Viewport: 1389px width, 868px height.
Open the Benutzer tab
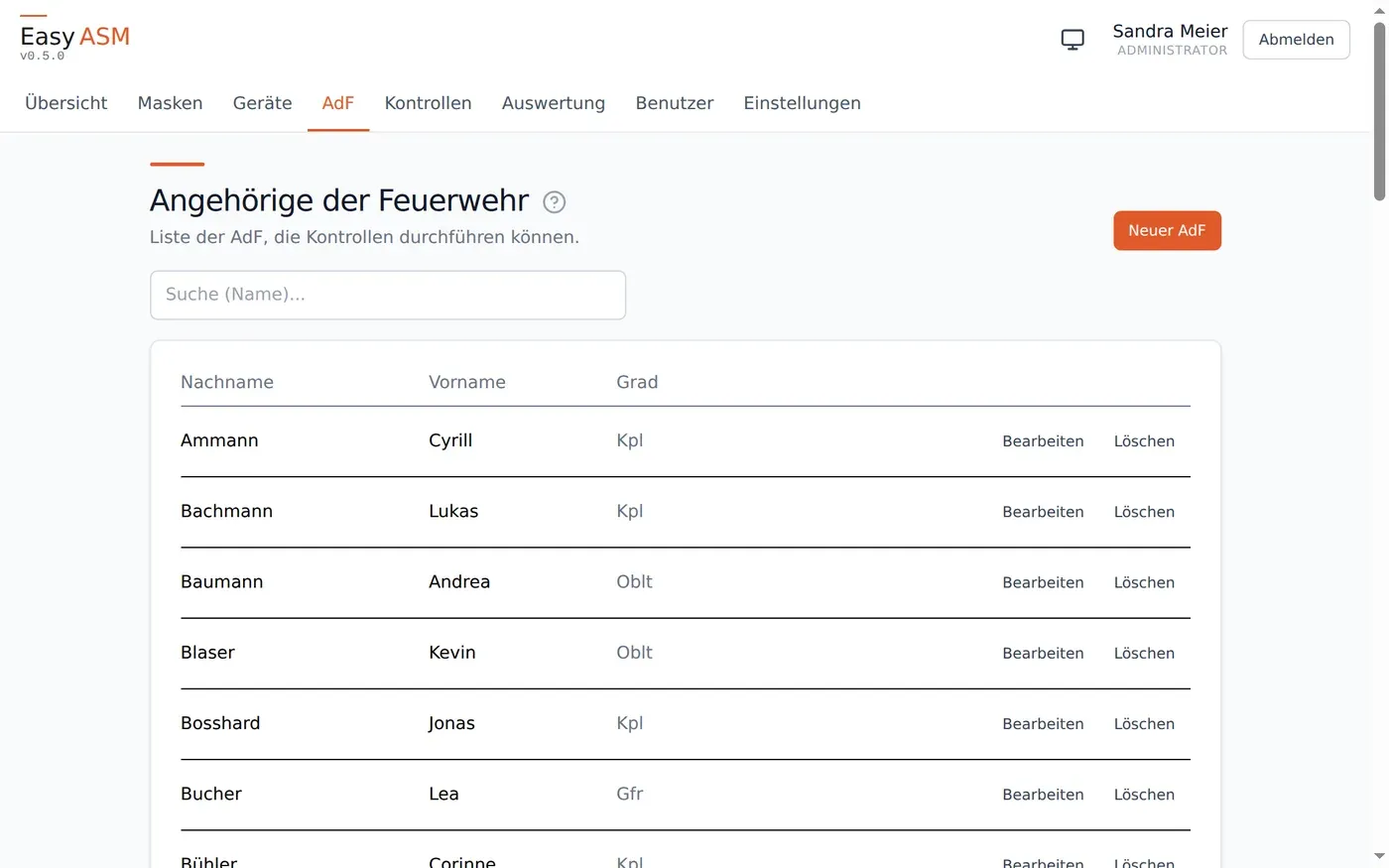click(675, 103)
